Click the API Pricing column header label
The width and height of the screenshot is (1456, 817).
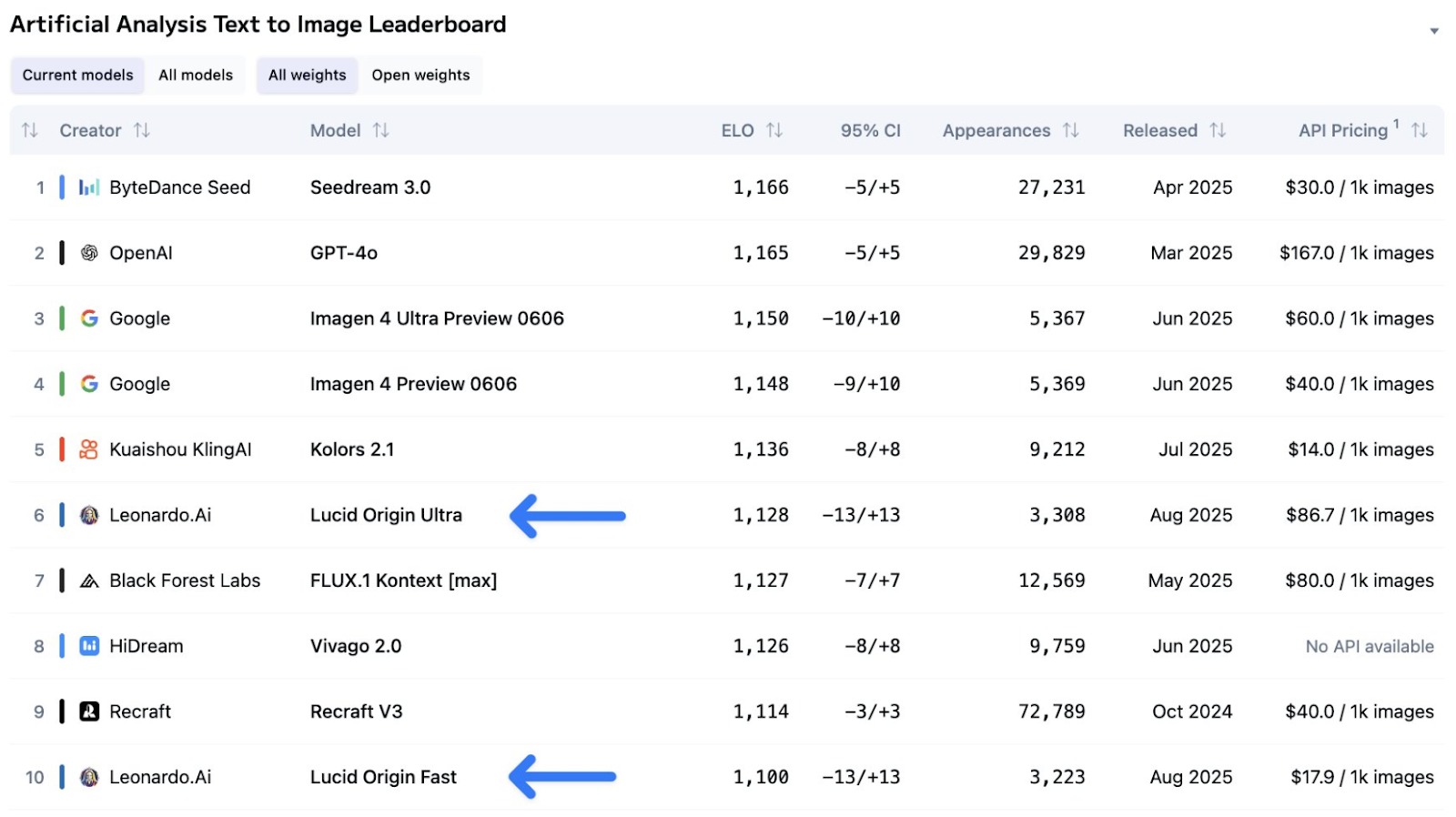pos(1343,130)
